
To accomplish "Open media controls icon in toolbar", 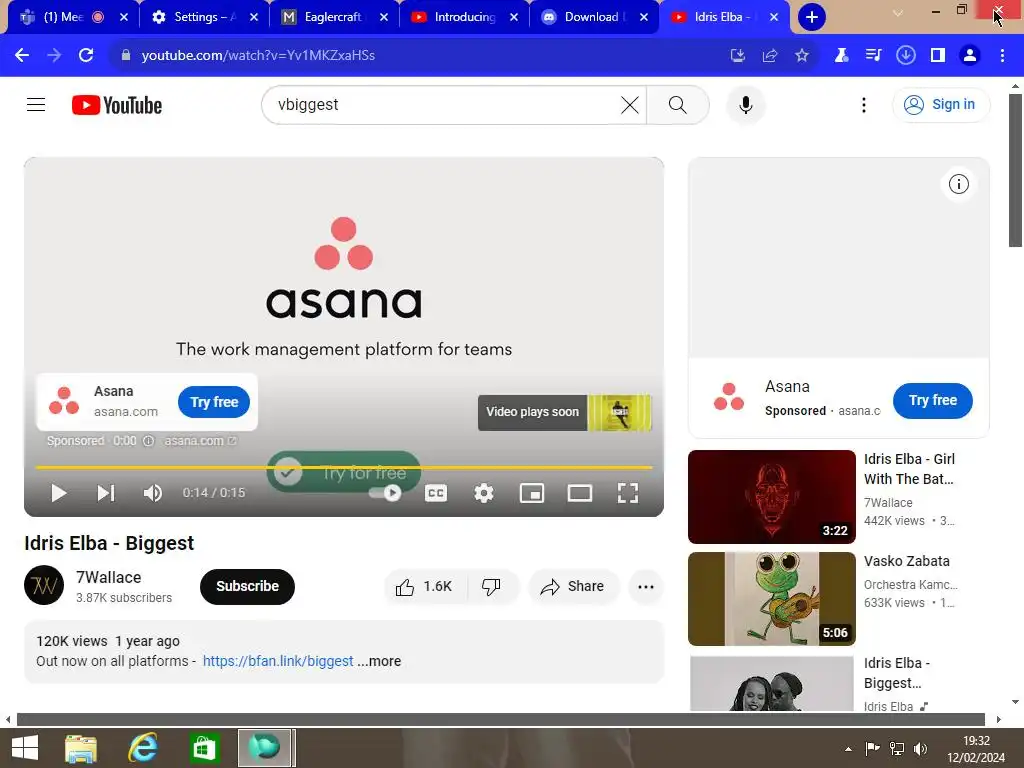I will pyautogui.click(x=873, y=56).
